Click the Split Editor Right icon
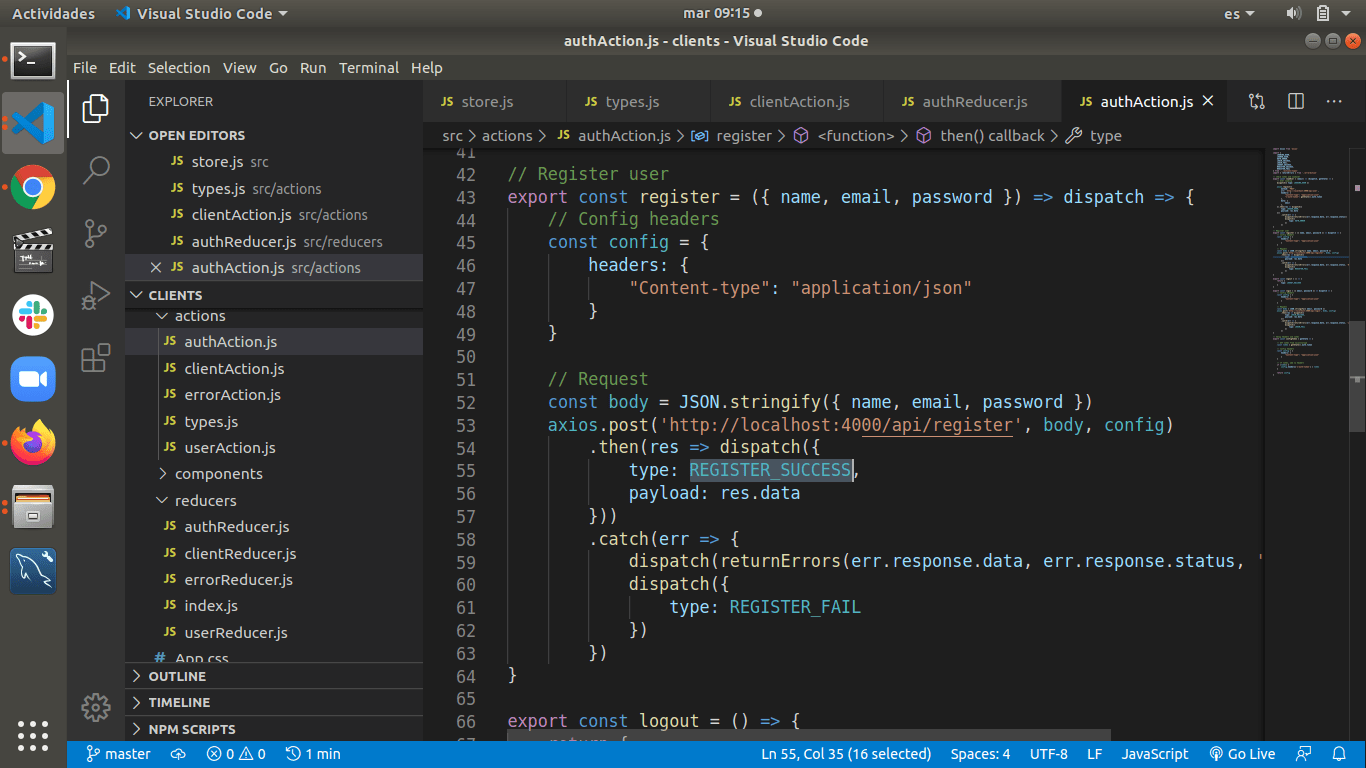 point(1296,101)
